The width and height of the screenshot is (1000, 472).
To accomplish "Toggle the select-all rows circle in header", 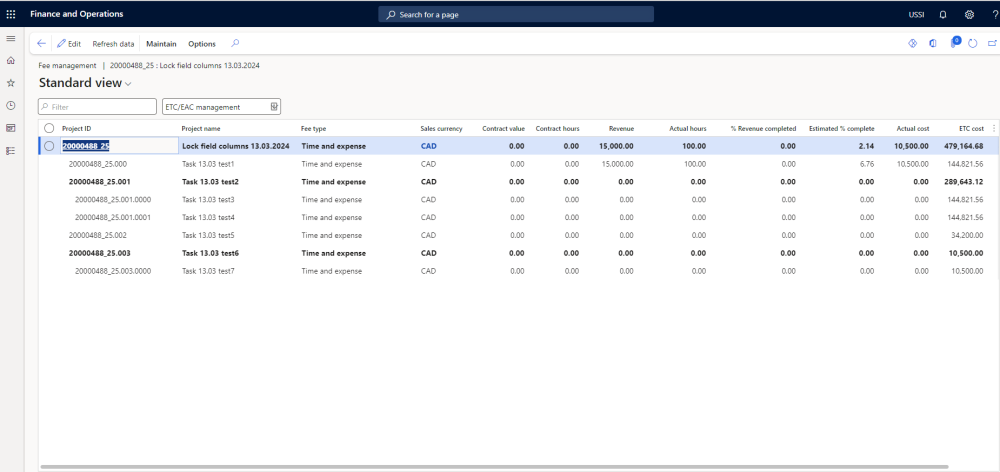I will coord(49,128).
